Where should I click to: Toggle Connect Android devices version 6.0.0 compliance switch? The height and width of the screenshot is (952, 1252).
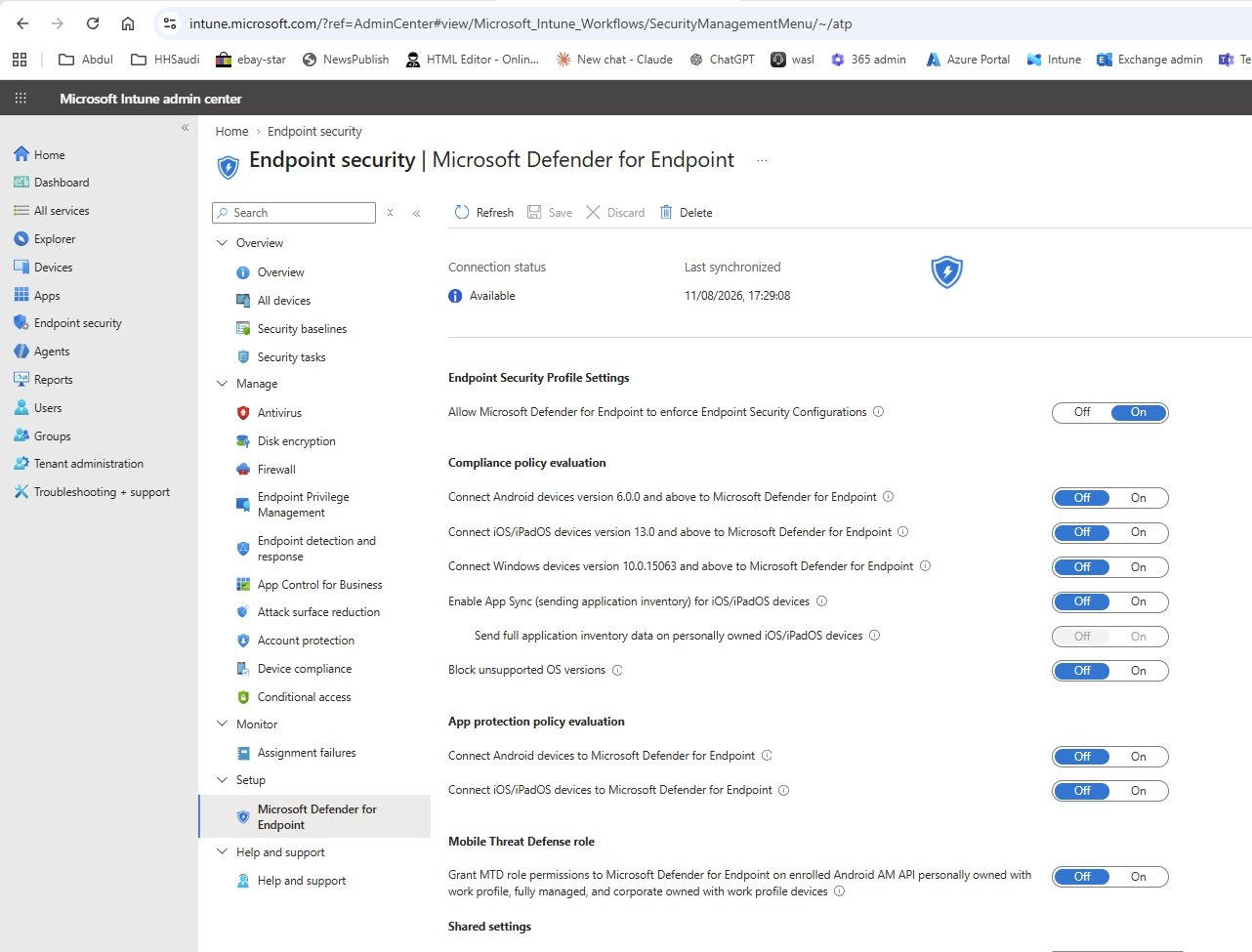(1109, 498)
